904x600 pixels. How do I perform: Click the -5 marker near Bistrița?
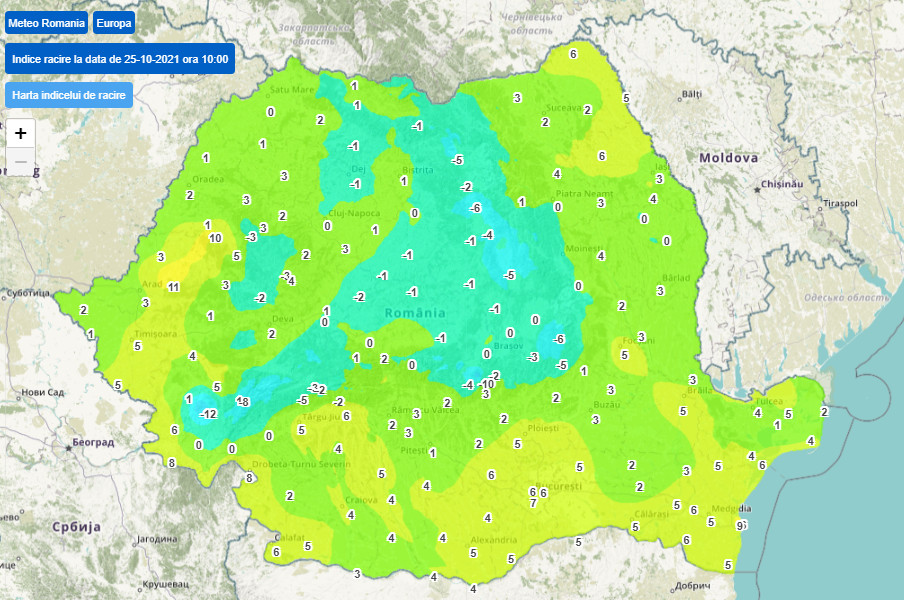point(457,161)
